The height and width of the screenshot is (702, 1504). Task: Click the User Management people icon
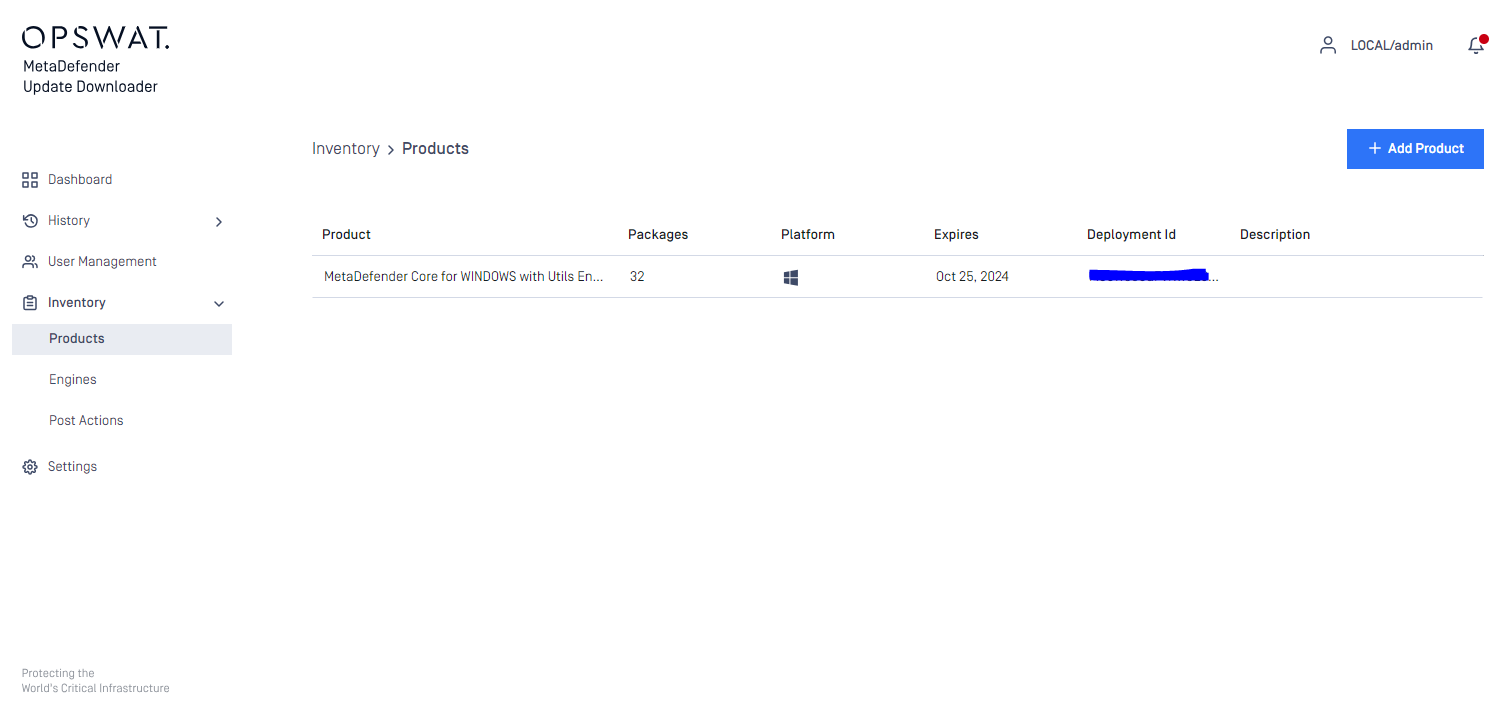point(30,262)
